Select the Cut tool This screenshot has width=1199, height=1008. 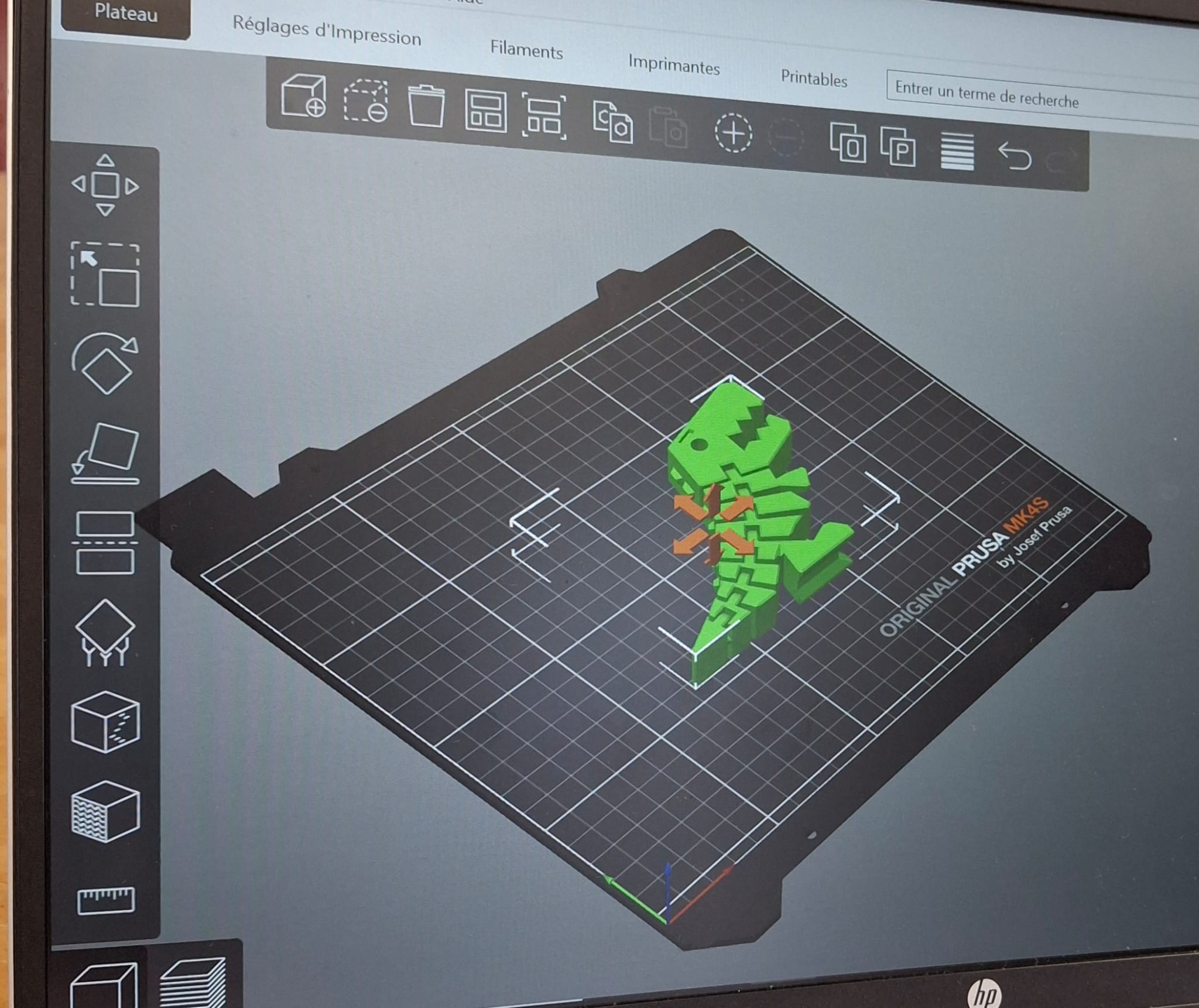click(x=105, y=543)
